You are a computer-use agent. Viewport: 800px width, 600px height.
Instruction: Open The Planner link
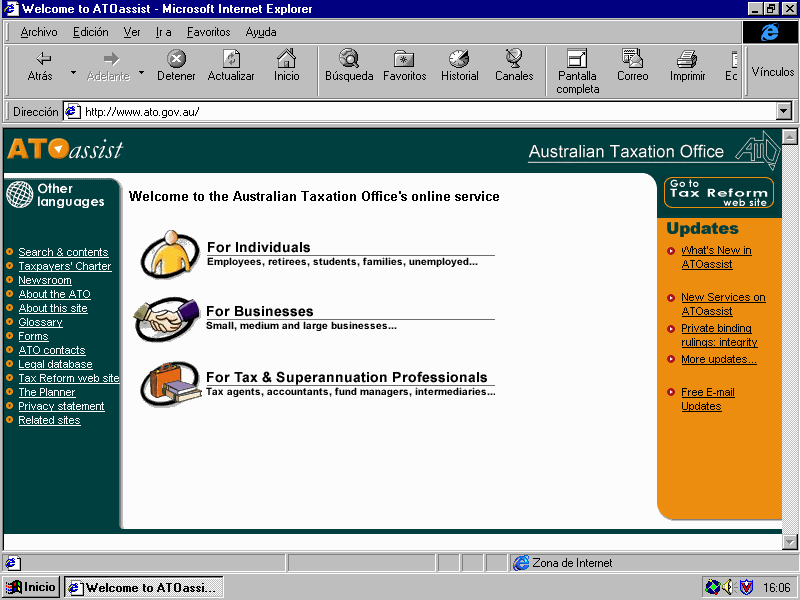coord(47,392)
